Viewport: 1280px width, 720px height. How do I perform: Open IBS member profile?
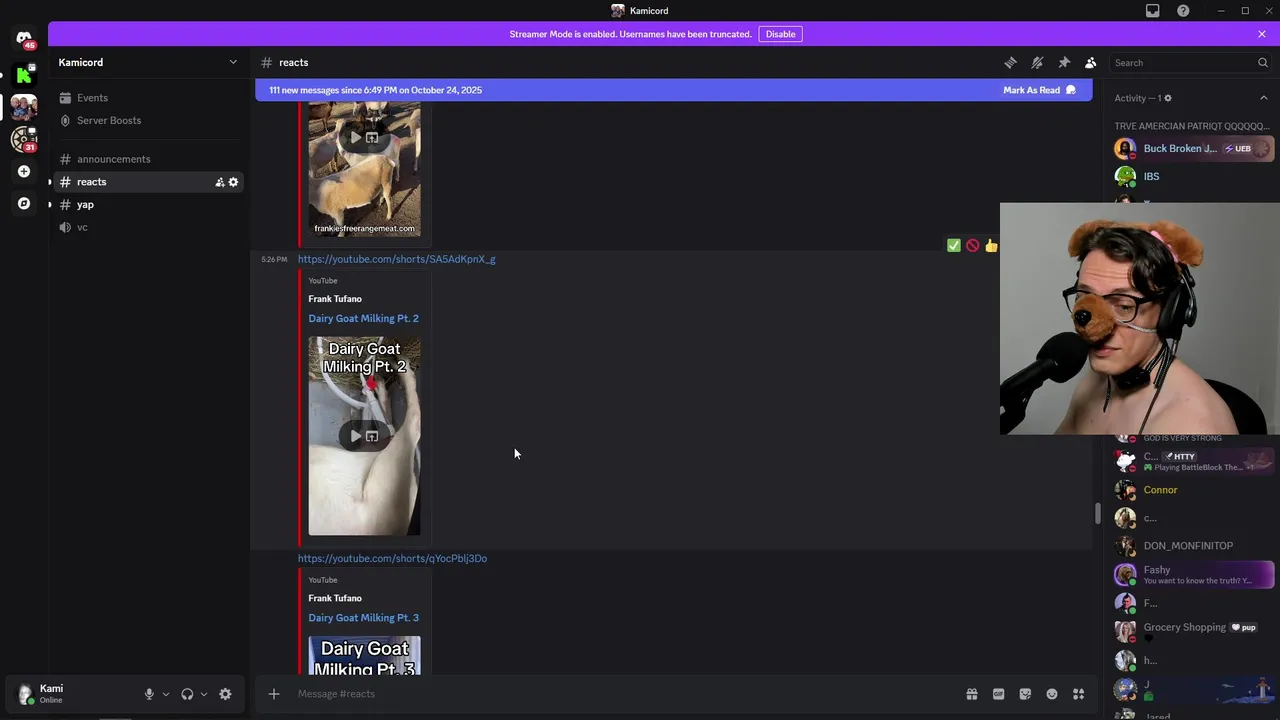[1193, 176]
